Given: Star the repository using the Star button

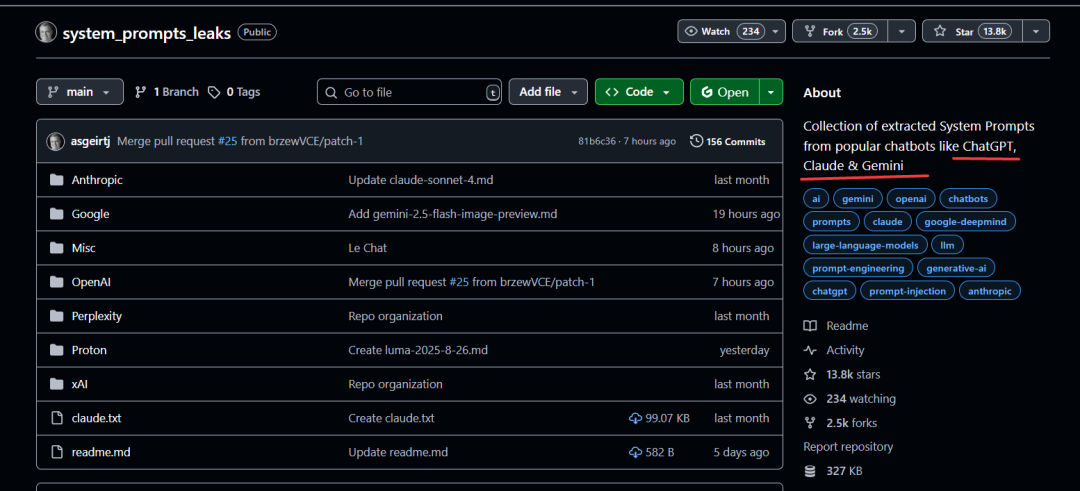Looking at the screenshot, I should point(973,32).
